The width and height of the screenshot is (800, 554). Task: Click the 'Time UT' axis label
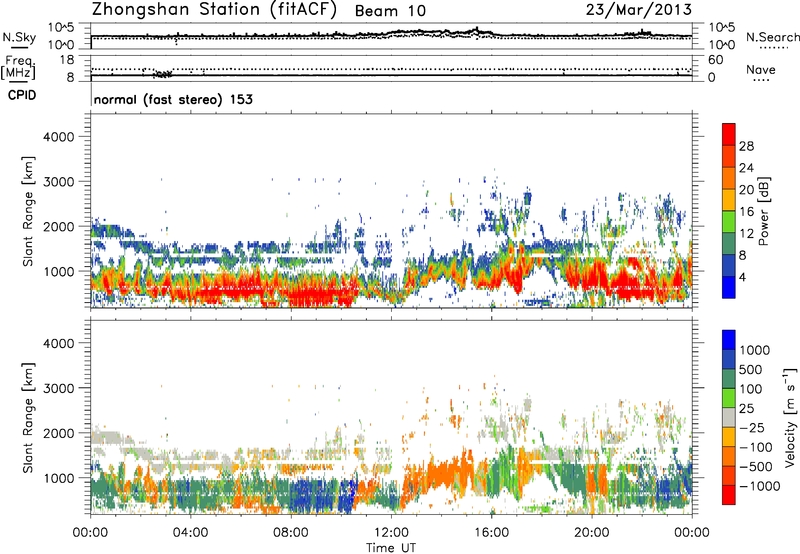(x=391, y=548)
